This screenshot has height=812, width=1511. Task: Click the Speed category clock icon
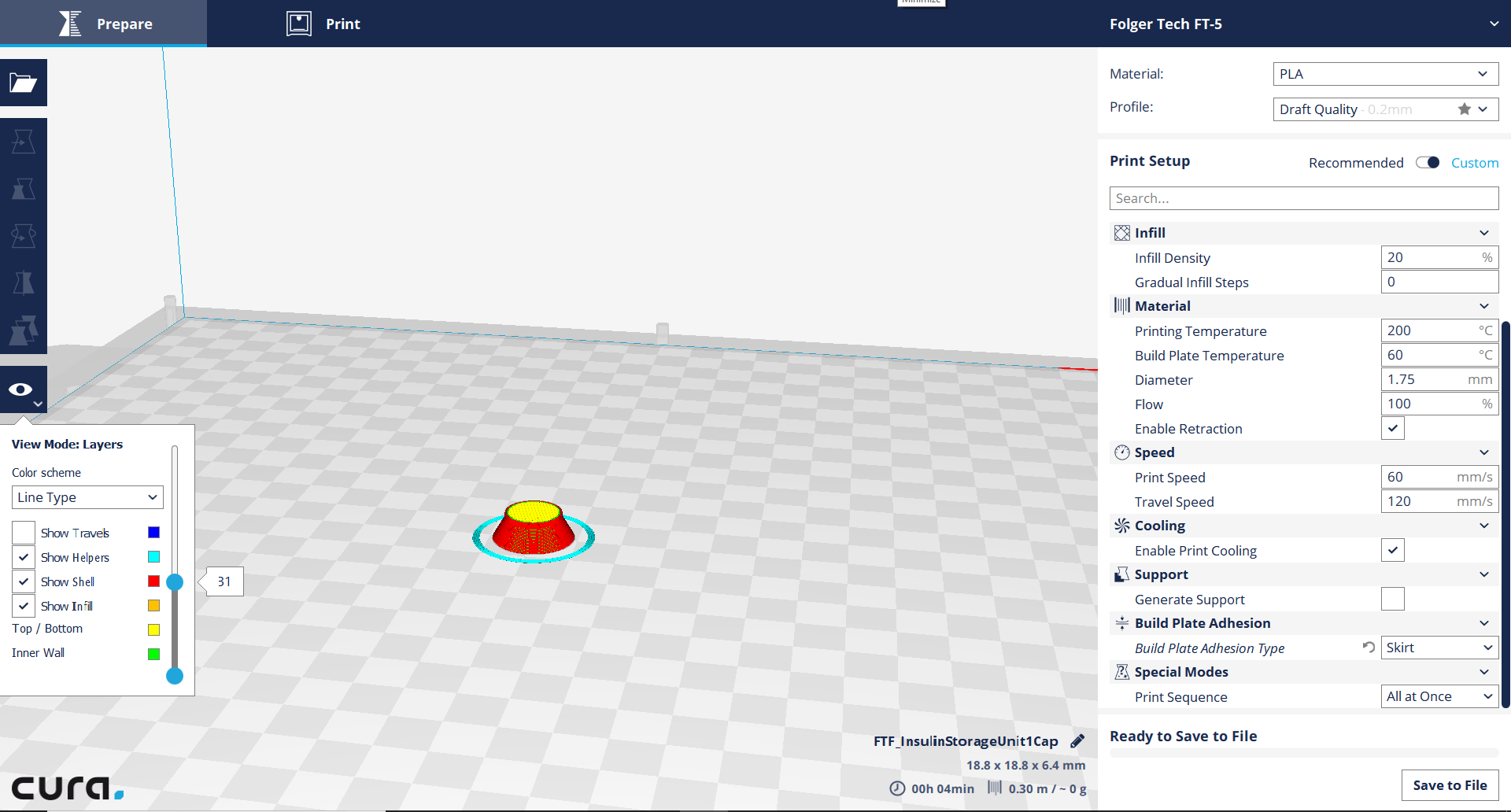pyautogui.click(x=1122, y=452)
